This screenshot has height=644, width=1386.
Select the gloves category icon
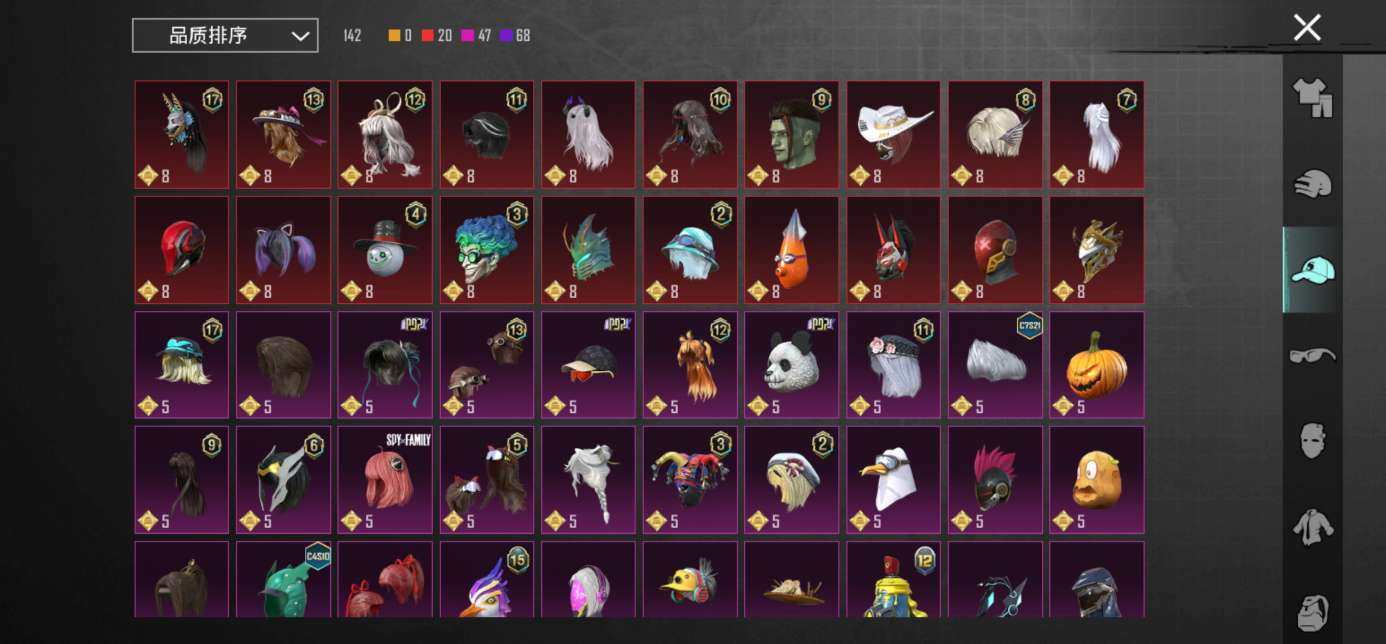click(x=1312, y=184)
